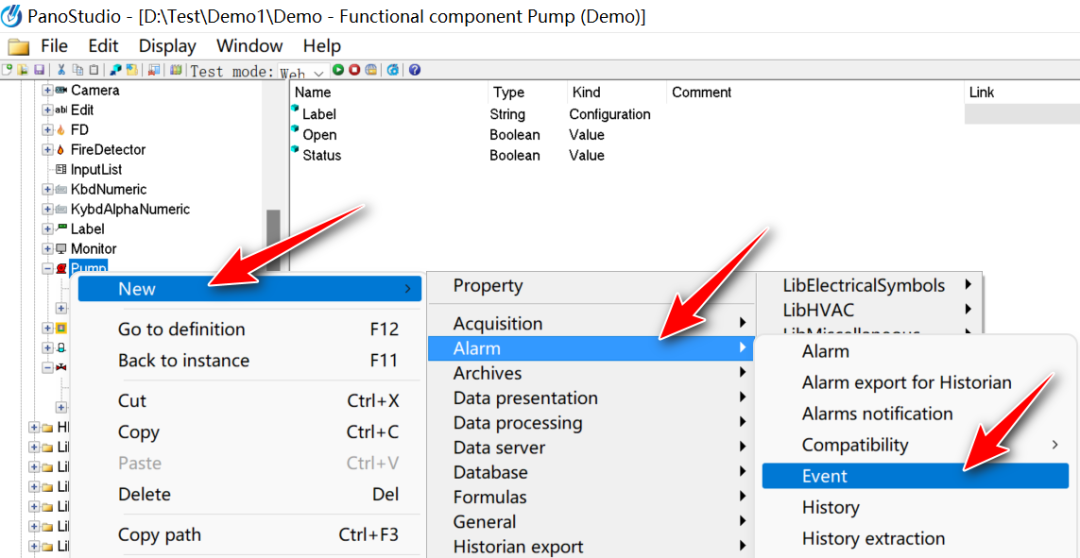Select Alarms notification in the submenu

(877, 413)
